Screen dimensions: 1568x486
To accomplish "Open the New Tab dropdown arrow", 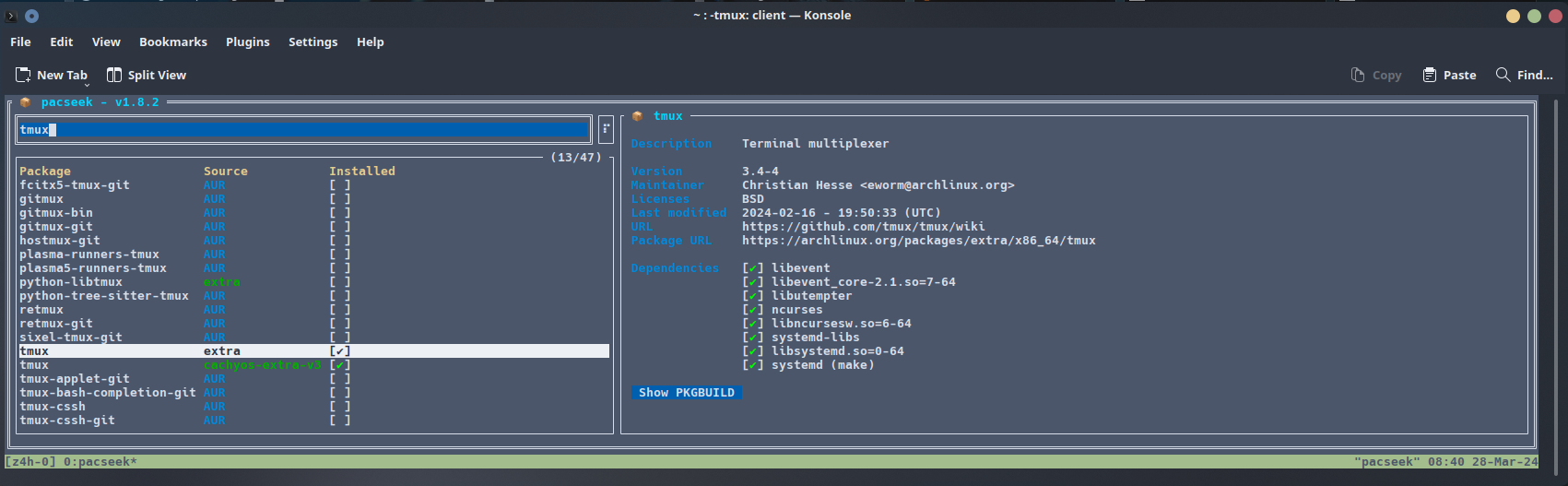I will 88,84.
